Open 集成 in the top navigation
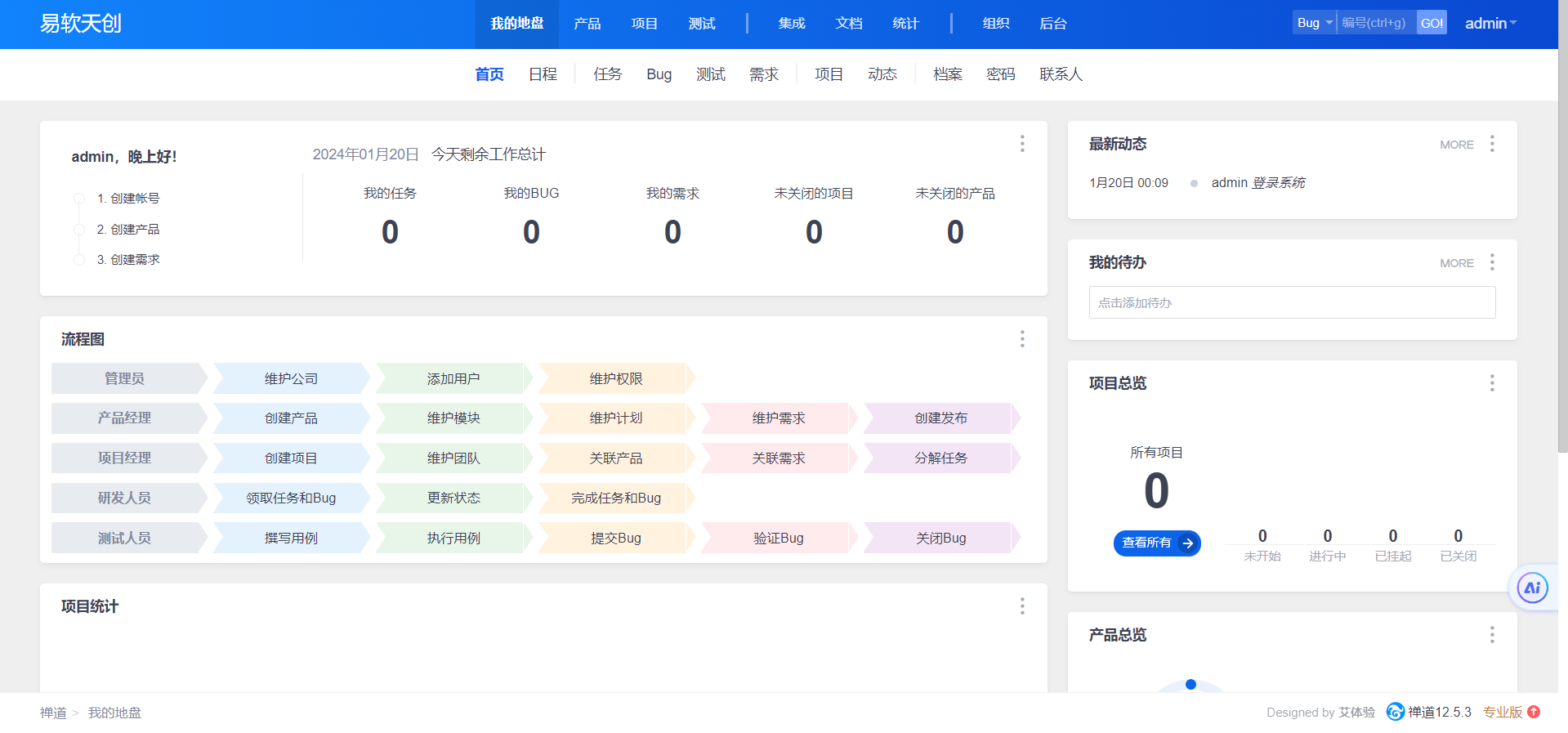The height and width of the screenshot is (733, 1568). [x=792, y=24]
